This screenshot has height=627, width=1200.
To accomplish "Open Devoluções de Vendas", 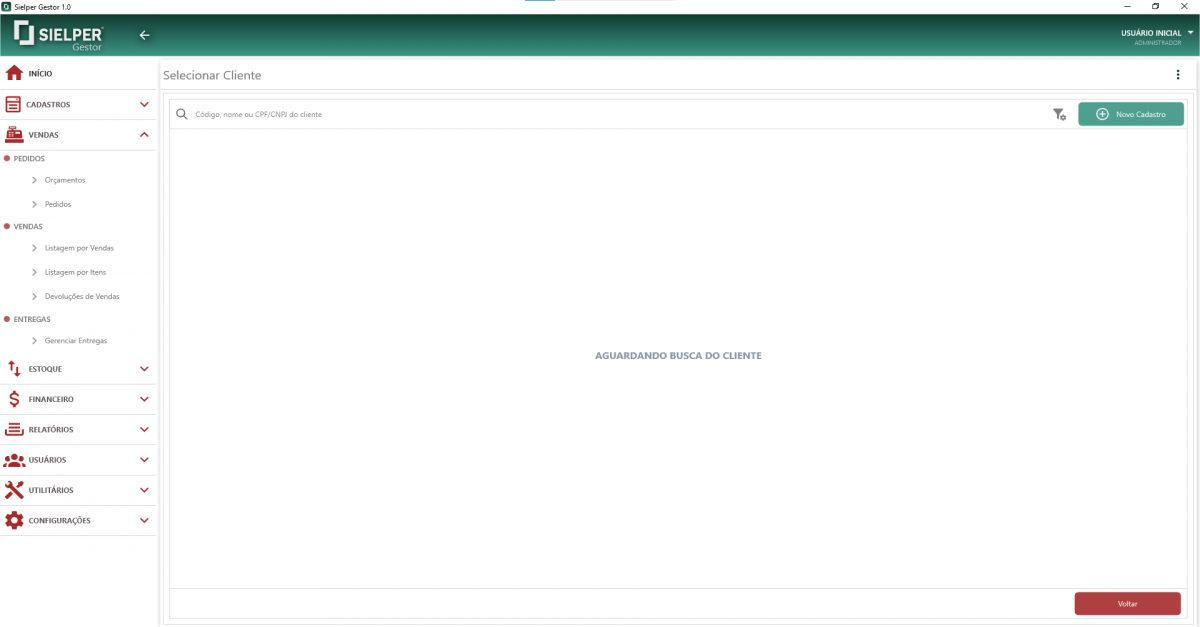I will tap(82, 296).
